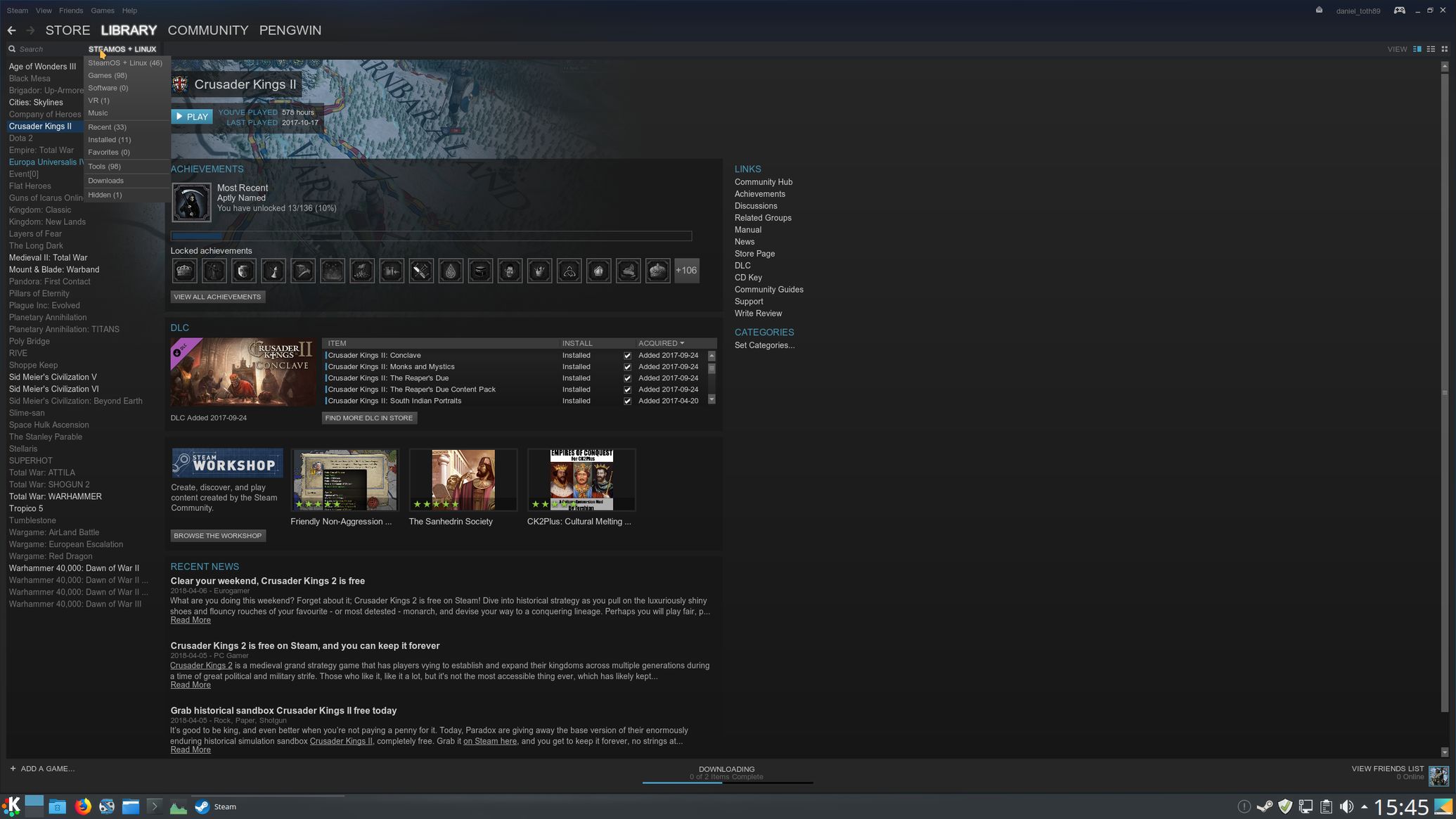Image resolution: width=1456 pixels, height=819 pixels.
Task: Open Set Categories link
Action: click(764, 345)
